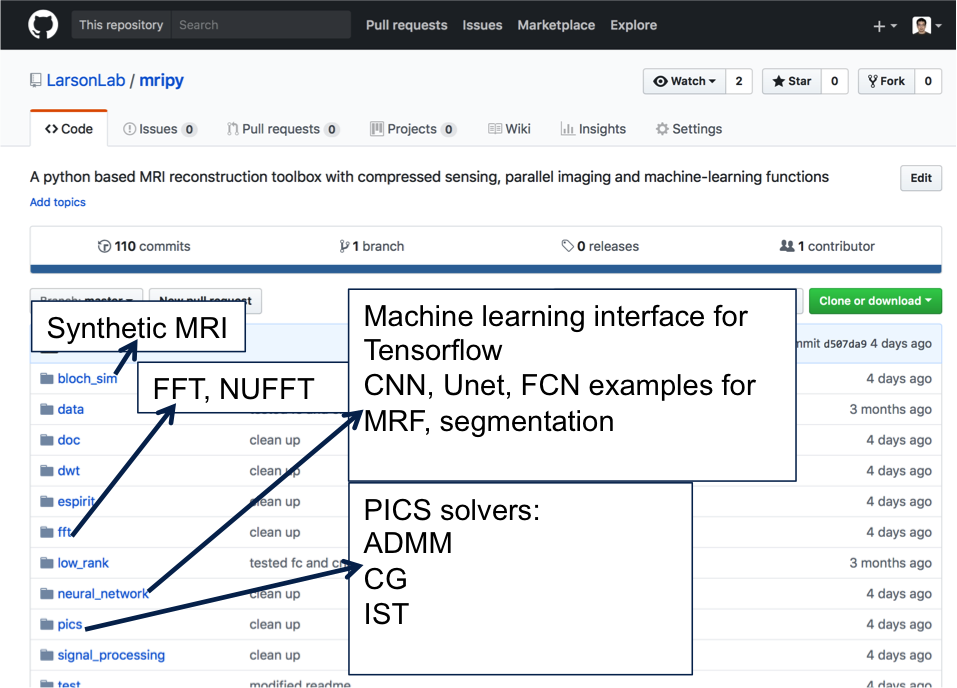Screen dimensions: 957x688
Task: Open the Watch notifications dropdown
Action: click(684, 81)
